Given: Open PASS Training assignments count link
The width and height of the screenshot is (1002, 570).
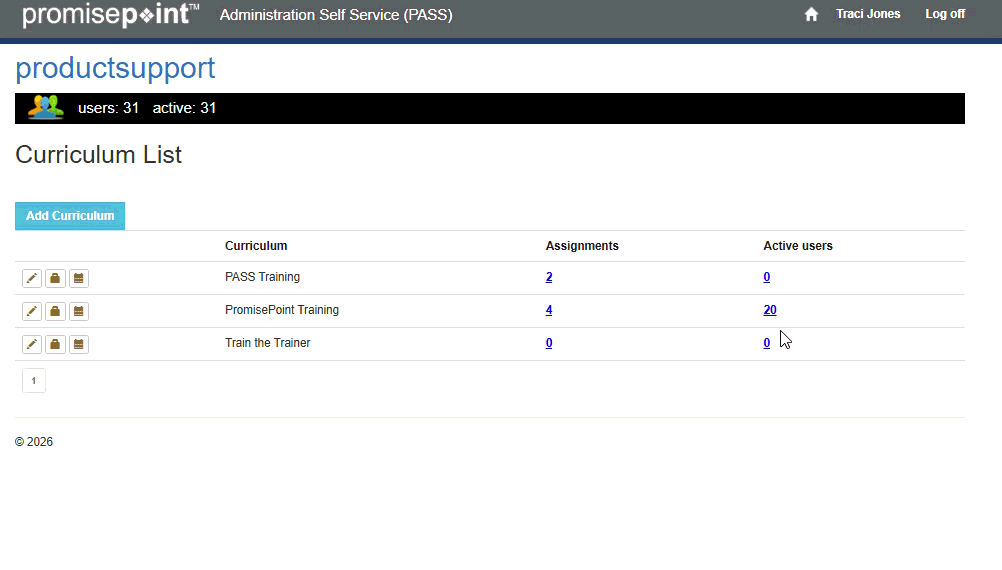Looking at the screenshot, I should [549, 277].
